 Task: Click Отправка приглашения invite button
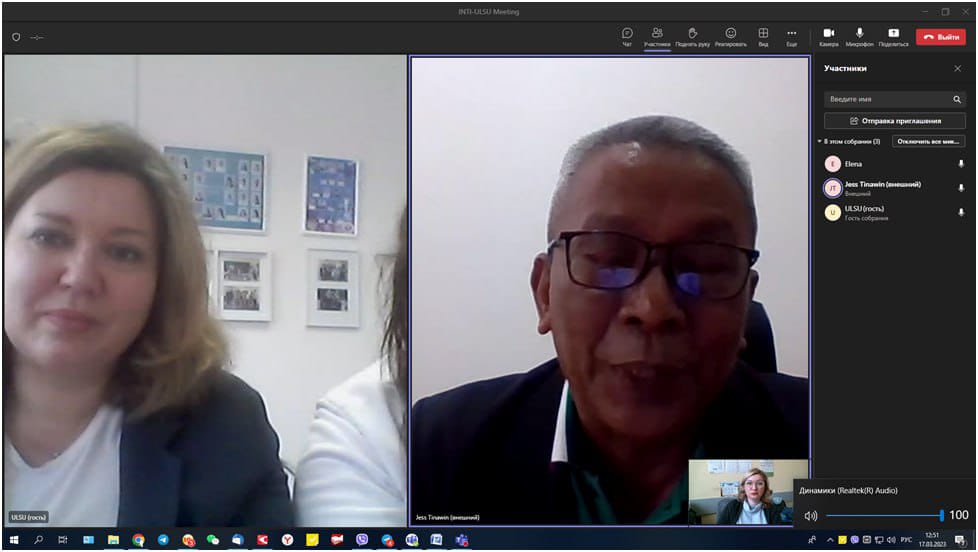[x=894, y=121]
